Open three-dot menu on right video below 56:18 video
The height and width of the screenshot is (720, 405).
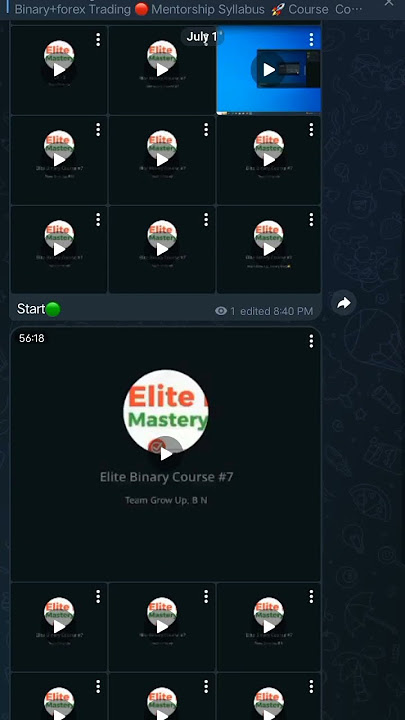[311, 596]
